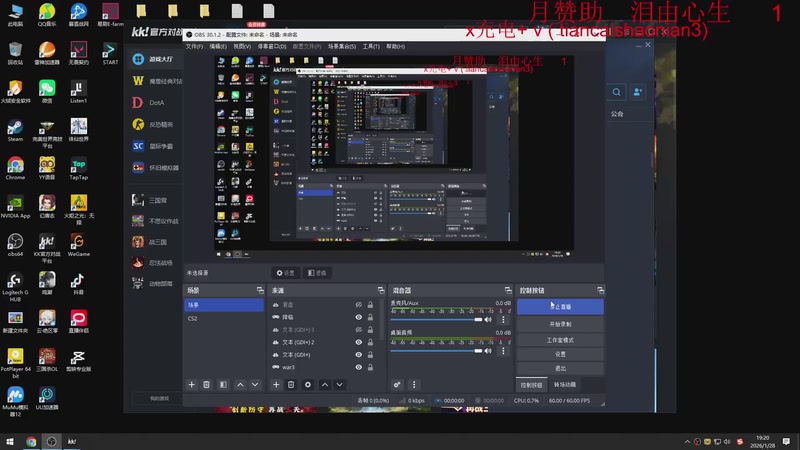Screen dimensions: 800x450
Task: Open Mic/Aux three-dot options menu
Action: click(503, 319)
